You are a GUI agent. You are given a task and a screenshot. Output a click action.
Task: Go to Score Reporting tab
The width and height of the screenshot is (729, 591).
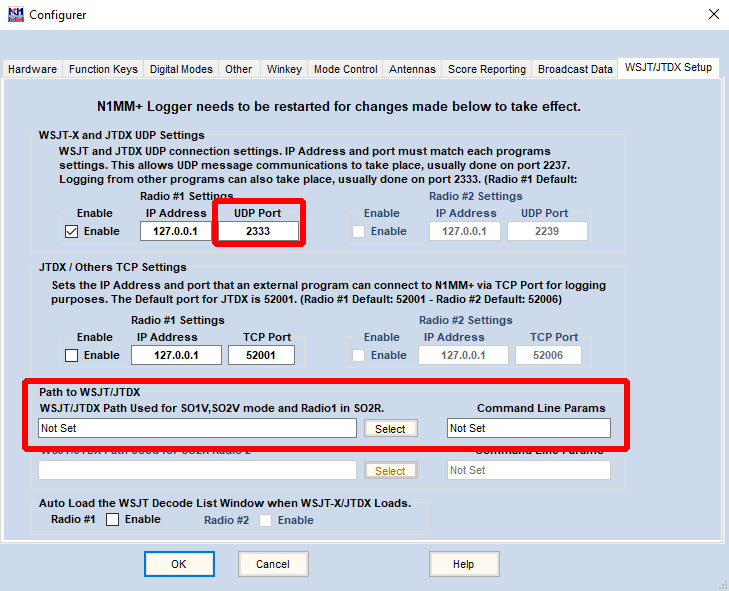point(487,69)
